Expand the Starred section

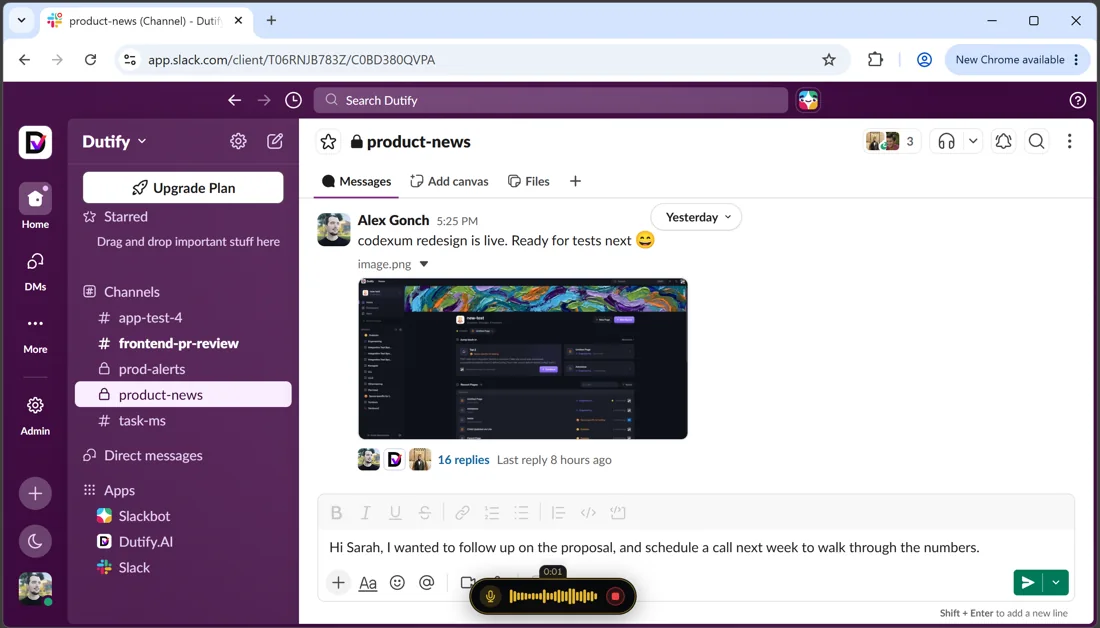[x=126, y=217]
